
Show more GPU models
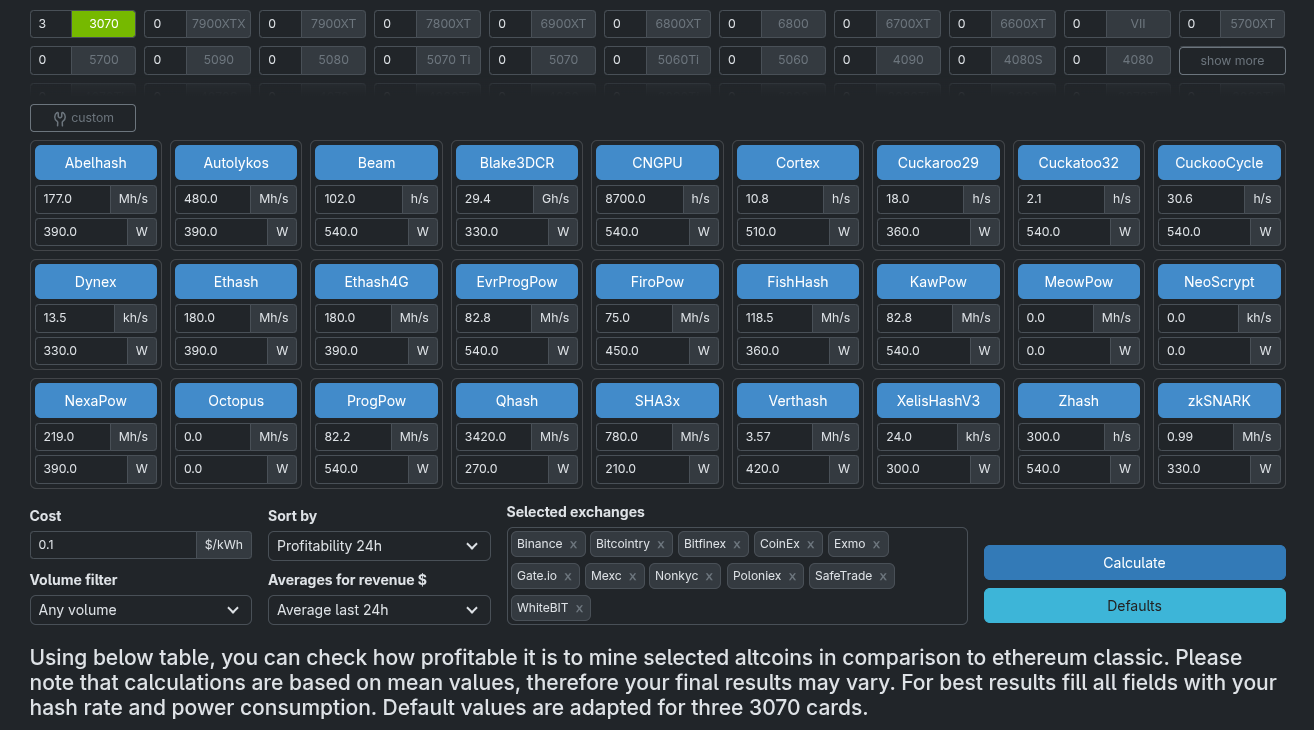click(1231, 61)
